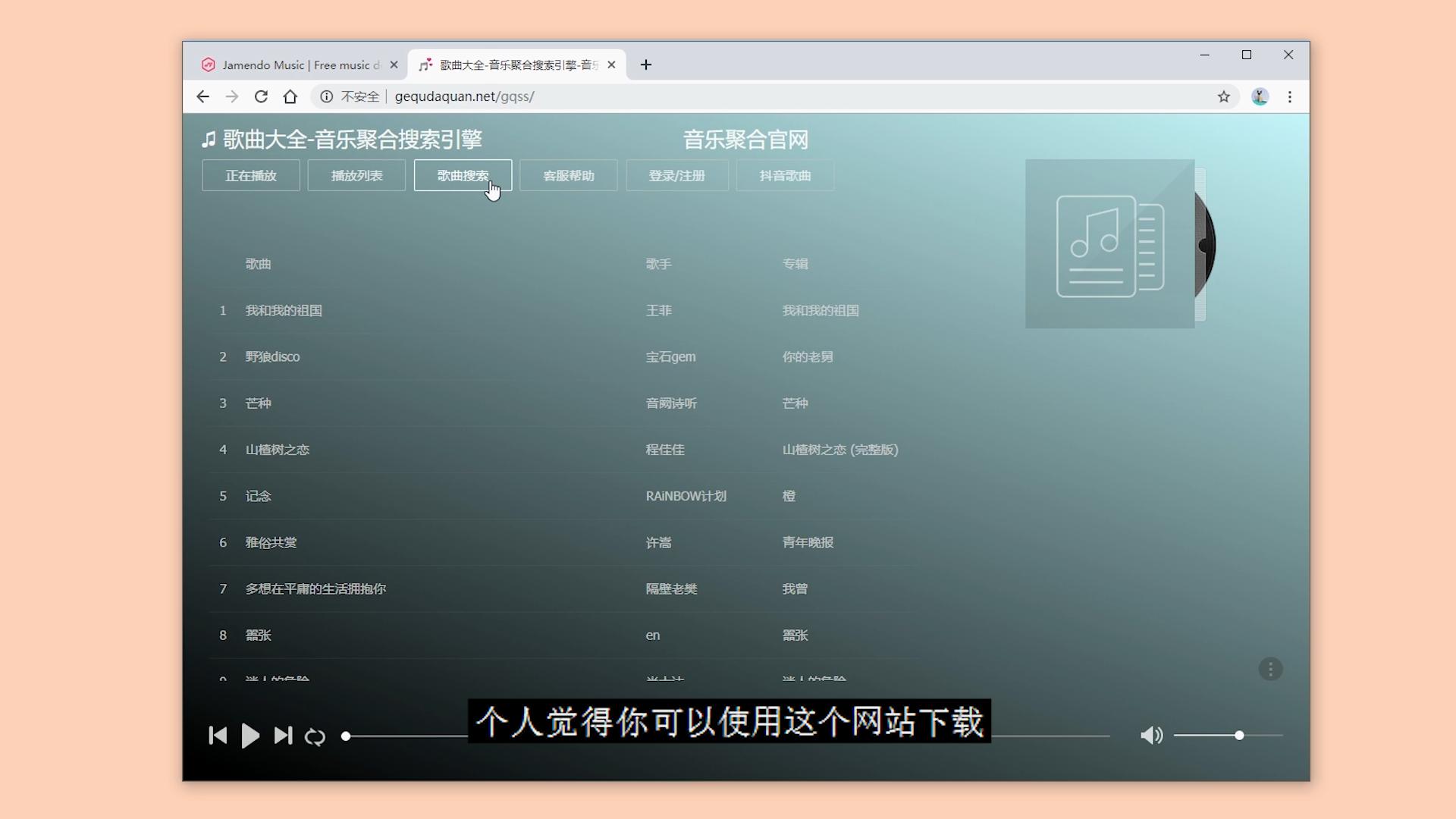Bookmark this page with the star
1456x819 pixels.
pos(1223,97)
